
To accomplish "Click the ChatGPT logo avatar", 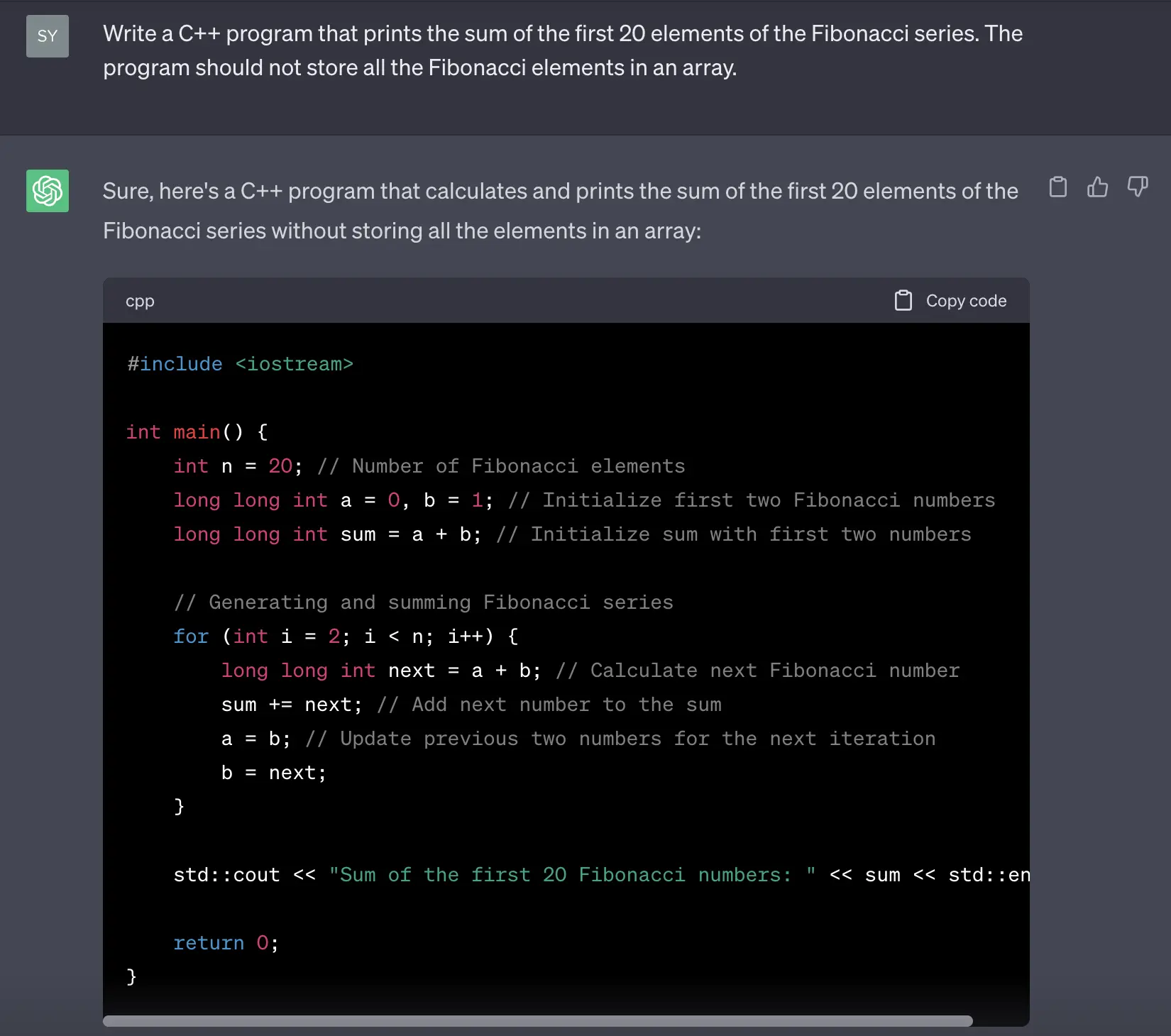I will (x=48, y=191).
